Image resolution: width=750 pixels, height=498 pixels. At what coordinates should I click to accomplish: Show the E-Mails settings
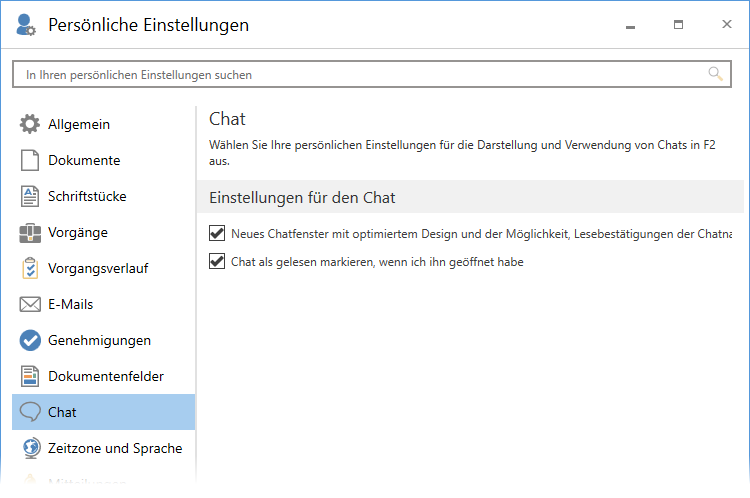(103, 304)
